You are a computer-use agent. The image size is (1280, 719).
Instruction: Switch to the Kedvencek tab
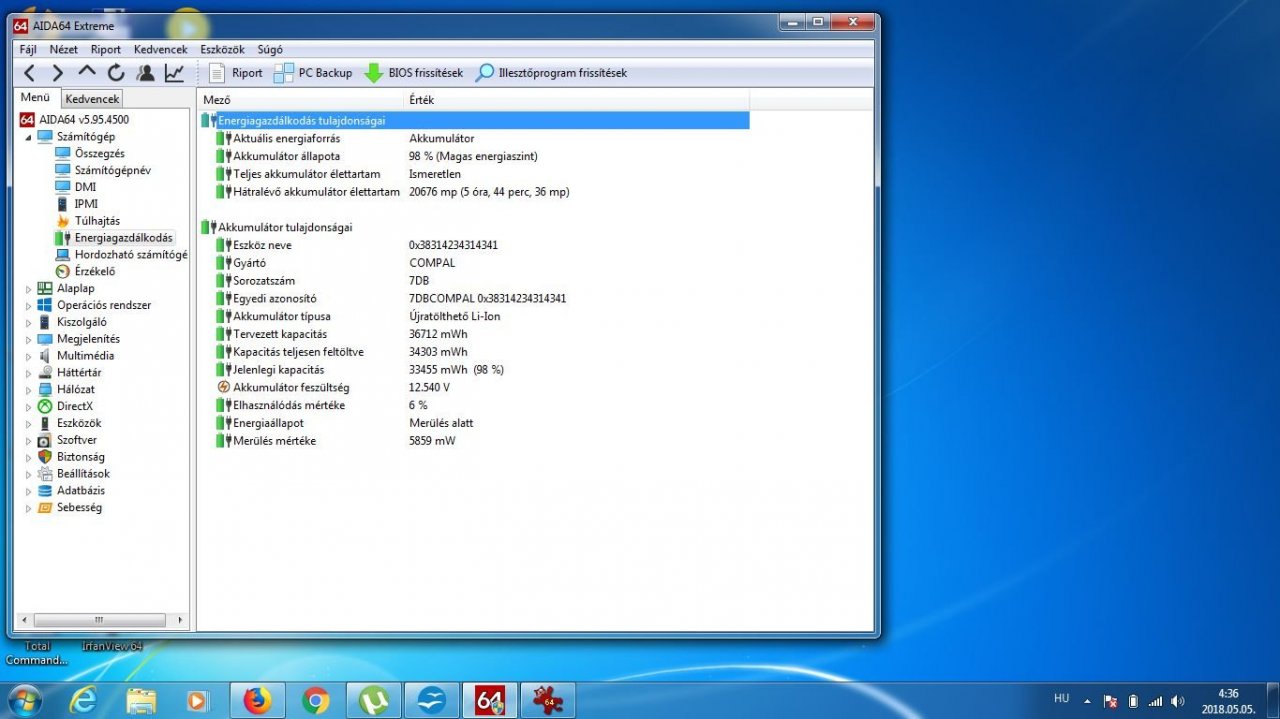point(92,99)
